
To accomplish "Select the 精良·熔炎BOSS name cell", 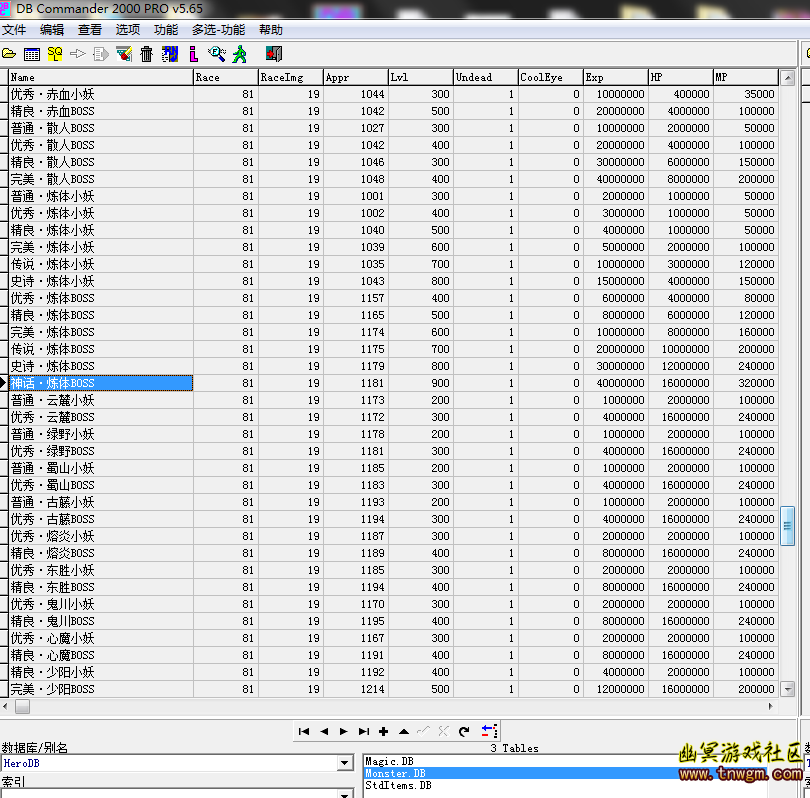I will pos(101,553).
